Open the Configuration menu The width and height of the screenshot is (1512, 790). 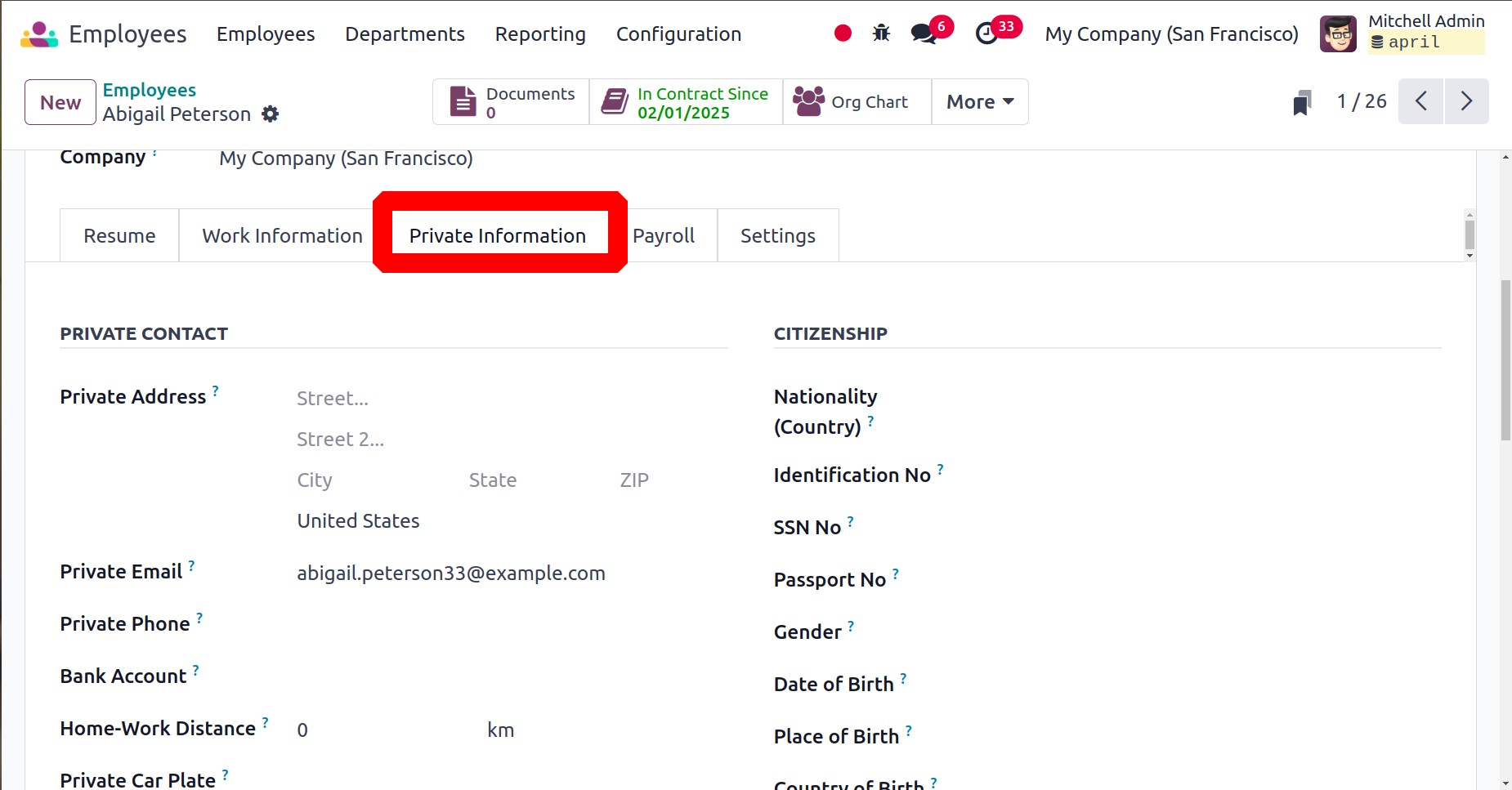(x=678, y=34)
